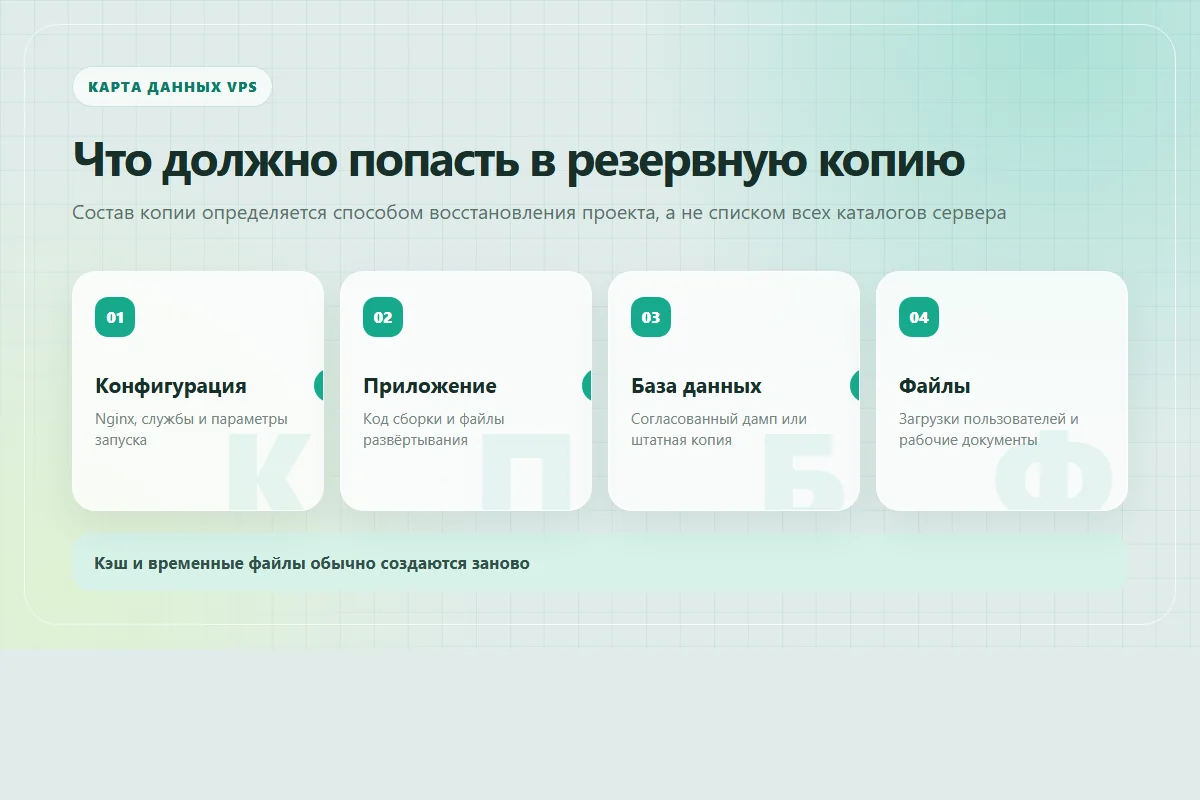
Task: Click the 'КАРТА ДАННЫХ VPS' pill label
Action: [x=172, y=87]
